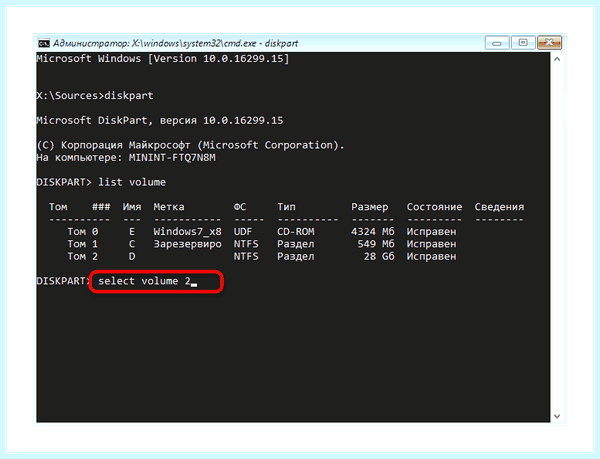600x459 pixels.
Task: Click the 'Том 2' row label
Action: click(83, 256)
